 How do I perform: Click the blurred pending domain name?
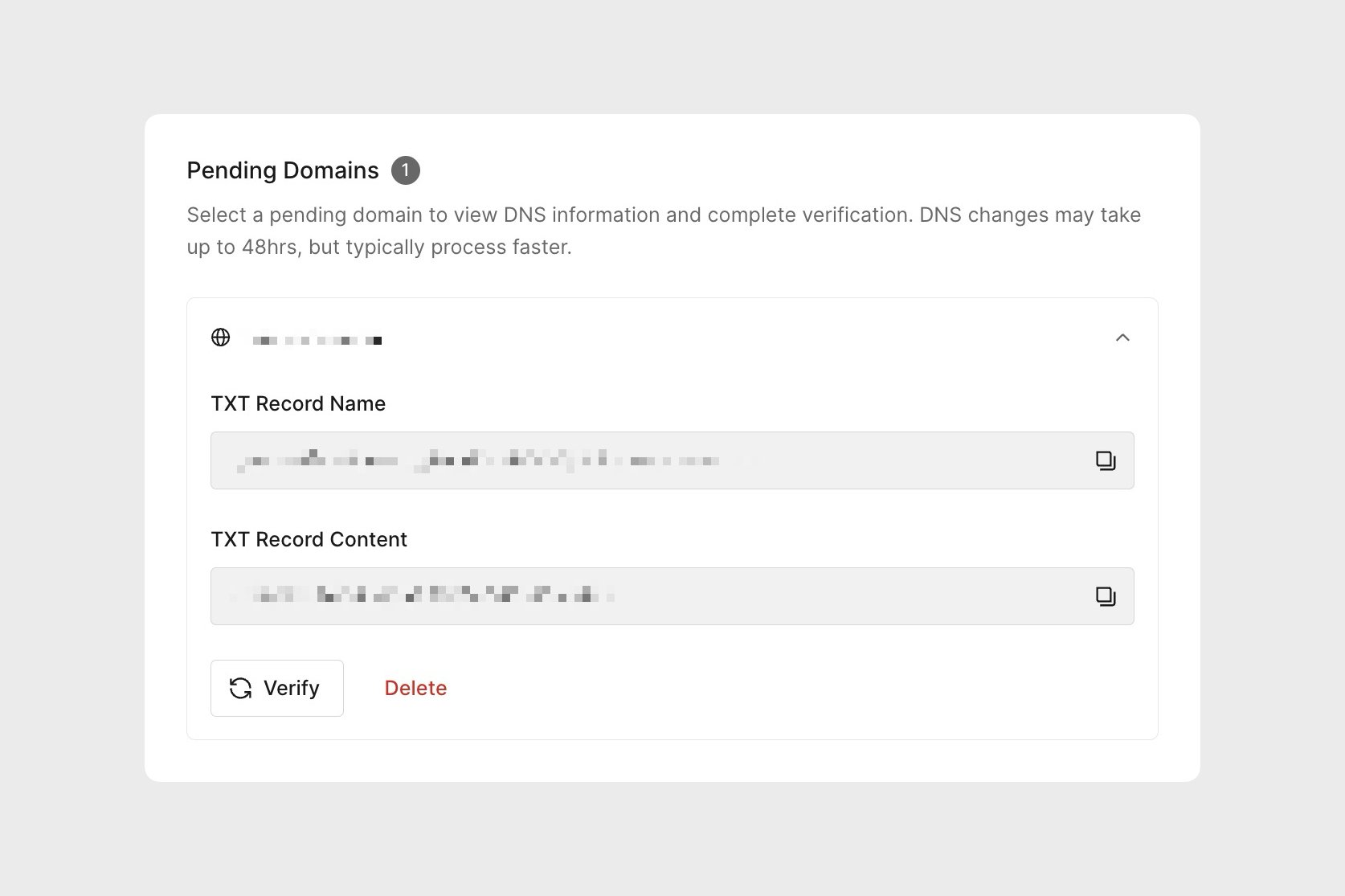(317, 341)
